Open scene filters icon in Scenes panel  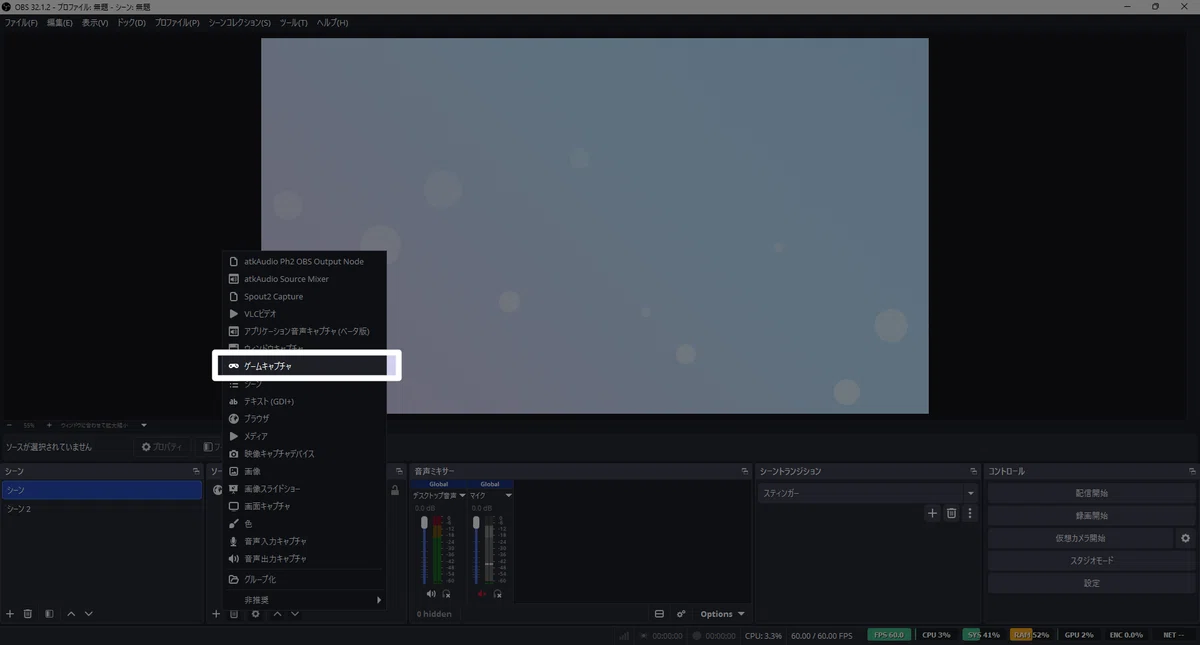49,614
